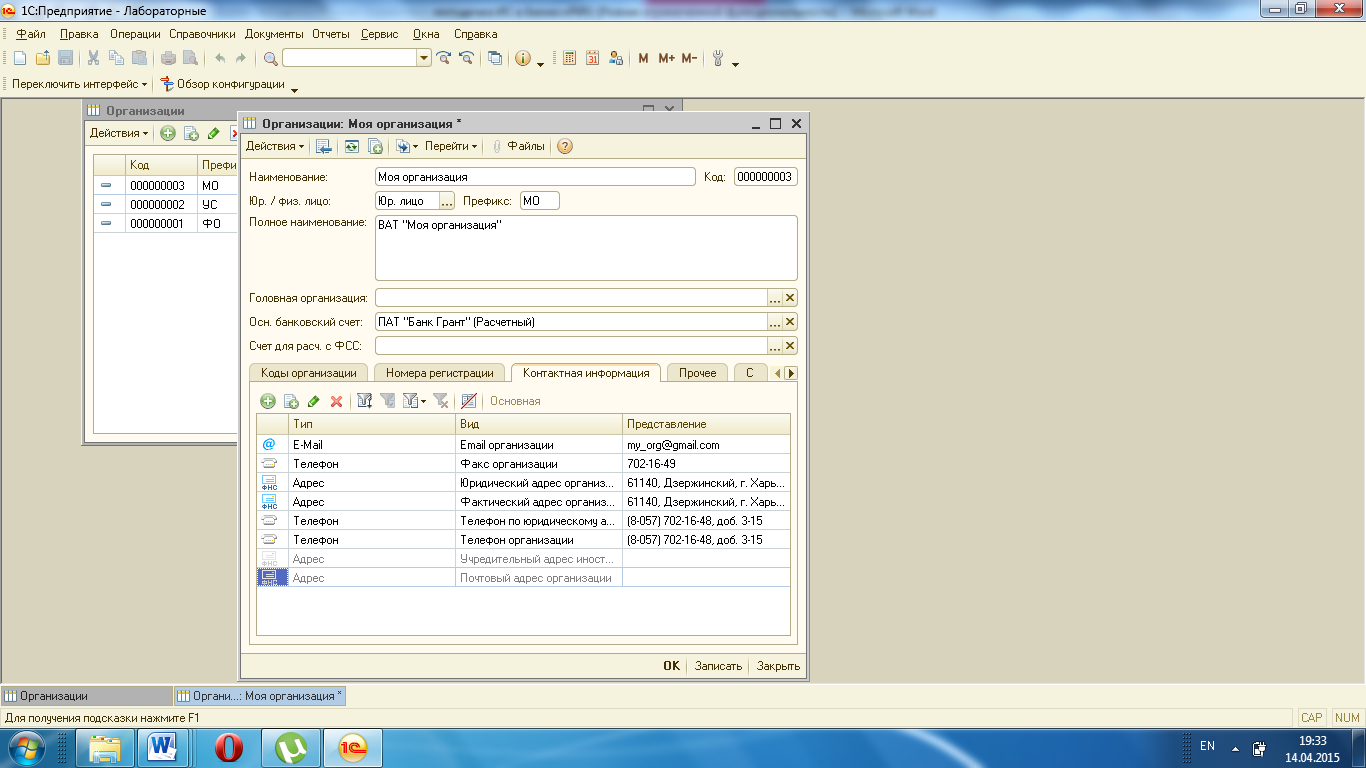This screenshot has height=768, width=1366.
Task: Click the Префикс field
Action: pyautogui.click(x=540, y=201)
